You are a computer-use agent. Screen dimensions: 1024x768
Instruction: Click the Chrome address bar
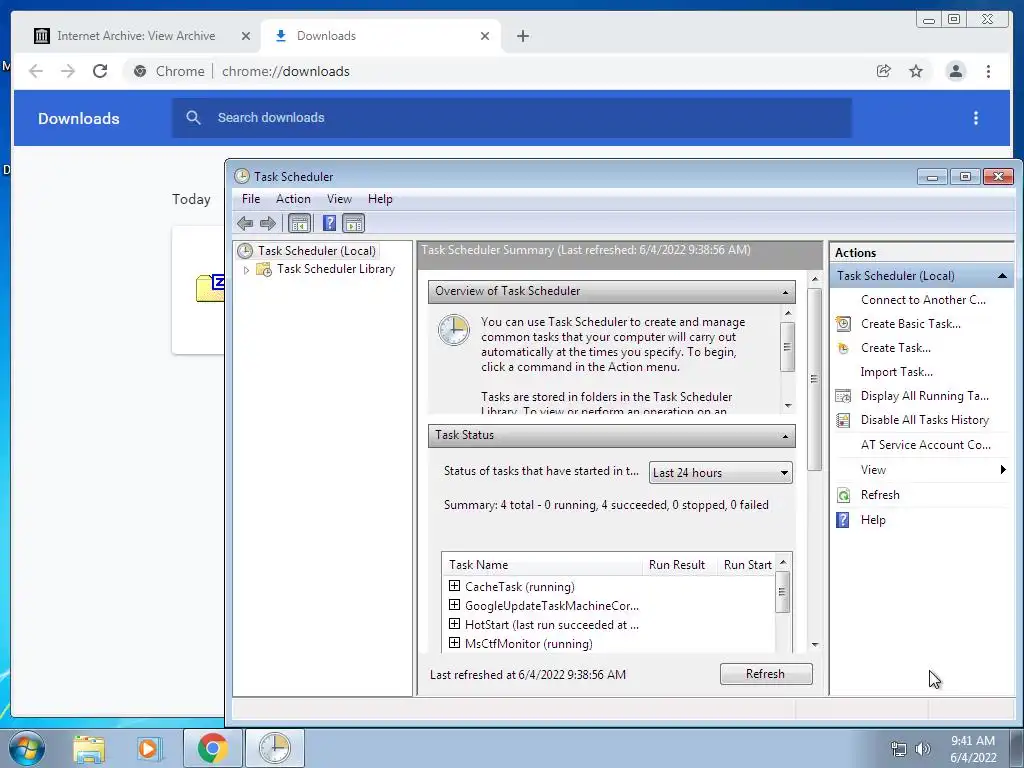[x=496, y=71]
